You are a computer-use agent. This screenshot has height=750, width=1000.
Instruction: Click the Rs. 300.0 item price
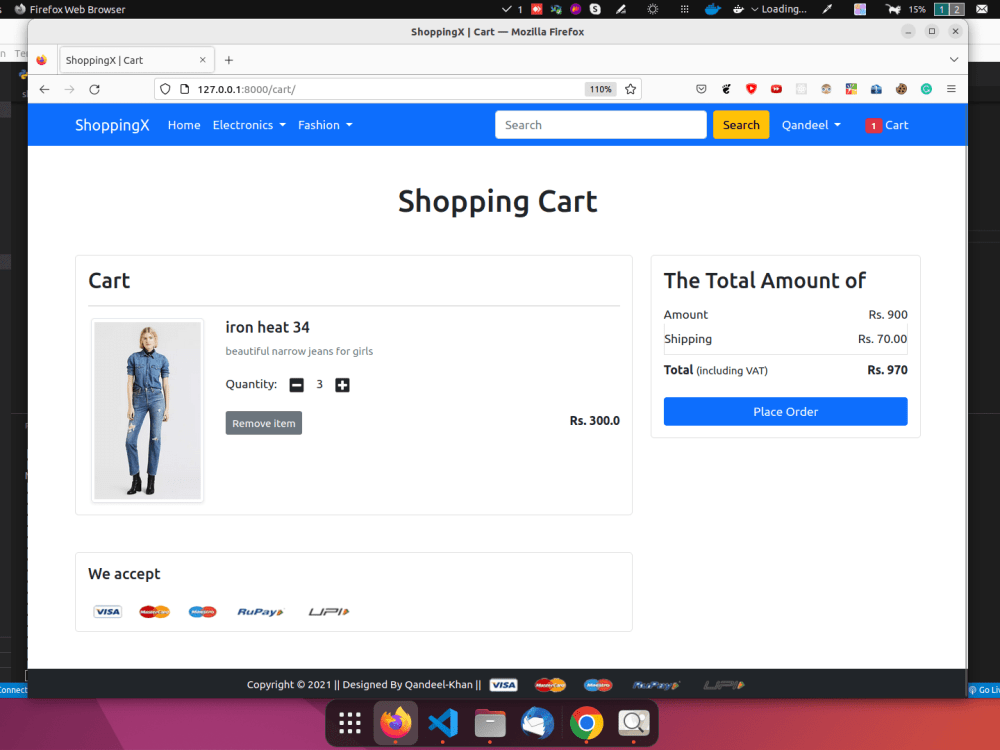(x=594, y=420)
